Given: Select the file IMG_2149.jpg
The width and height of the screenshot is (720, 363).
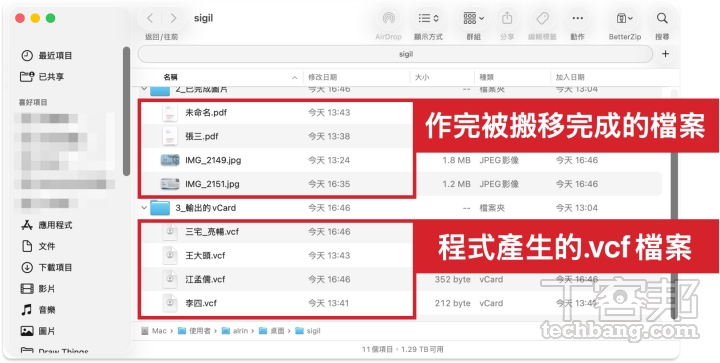Looking at the screenshot, I should point(213,160).
